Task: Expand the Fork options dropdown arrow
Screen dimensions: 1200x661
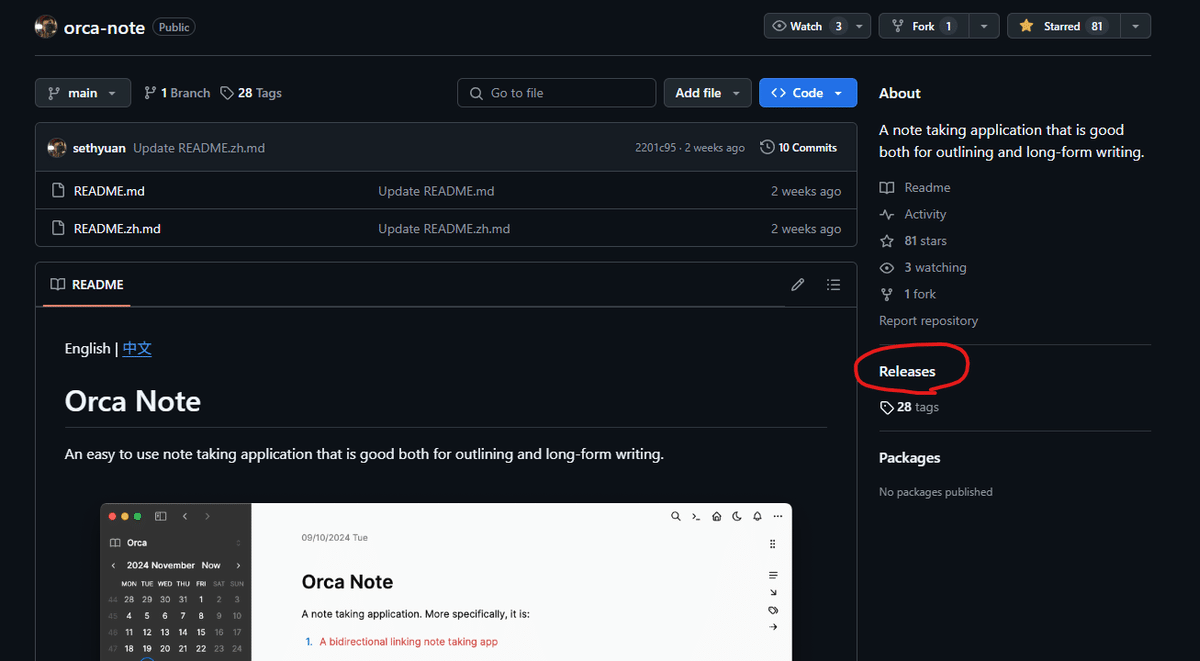Action: point(985,26)
